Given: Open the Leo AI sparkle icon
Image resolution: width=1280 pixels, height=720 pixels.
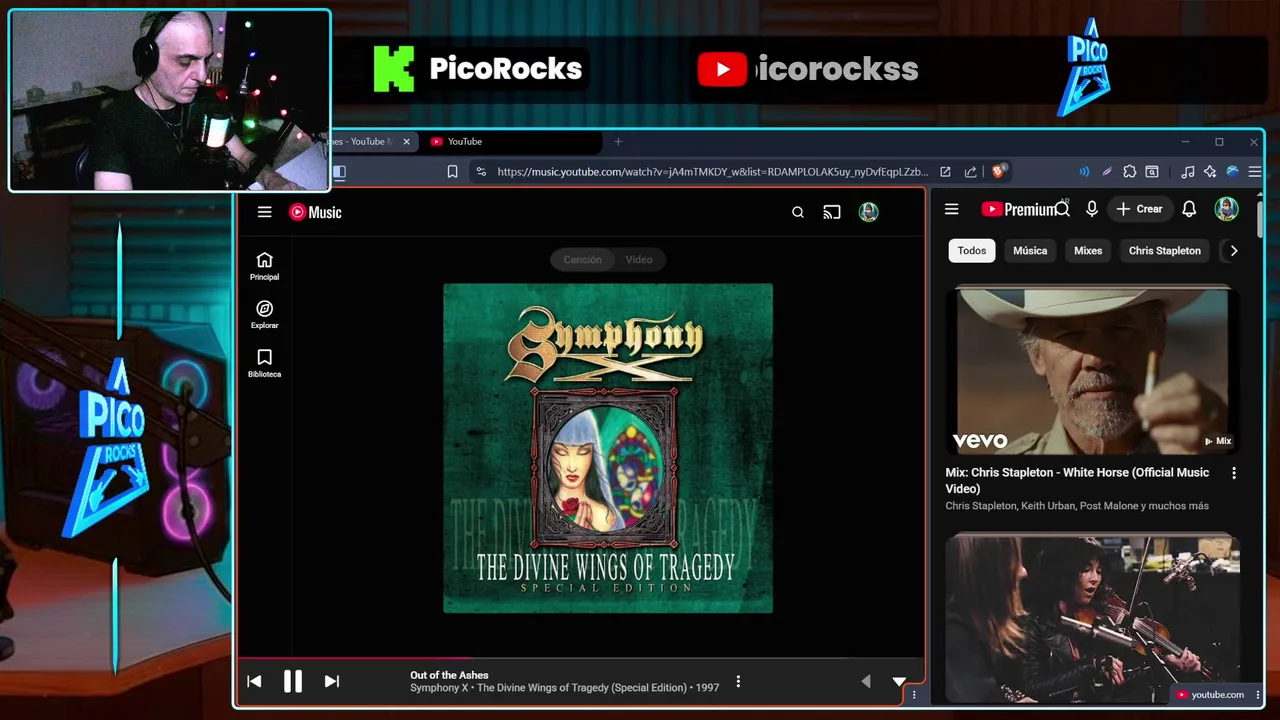Looking at the screenshot, I should pyautogui.click(x=1210, y=172).
